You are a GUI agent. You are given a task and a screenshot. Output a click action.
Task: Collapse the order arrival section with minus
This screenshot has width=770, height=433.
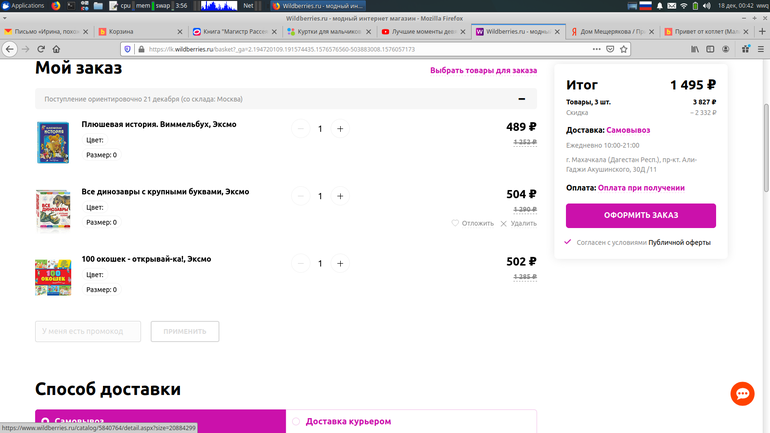(521, 99)
